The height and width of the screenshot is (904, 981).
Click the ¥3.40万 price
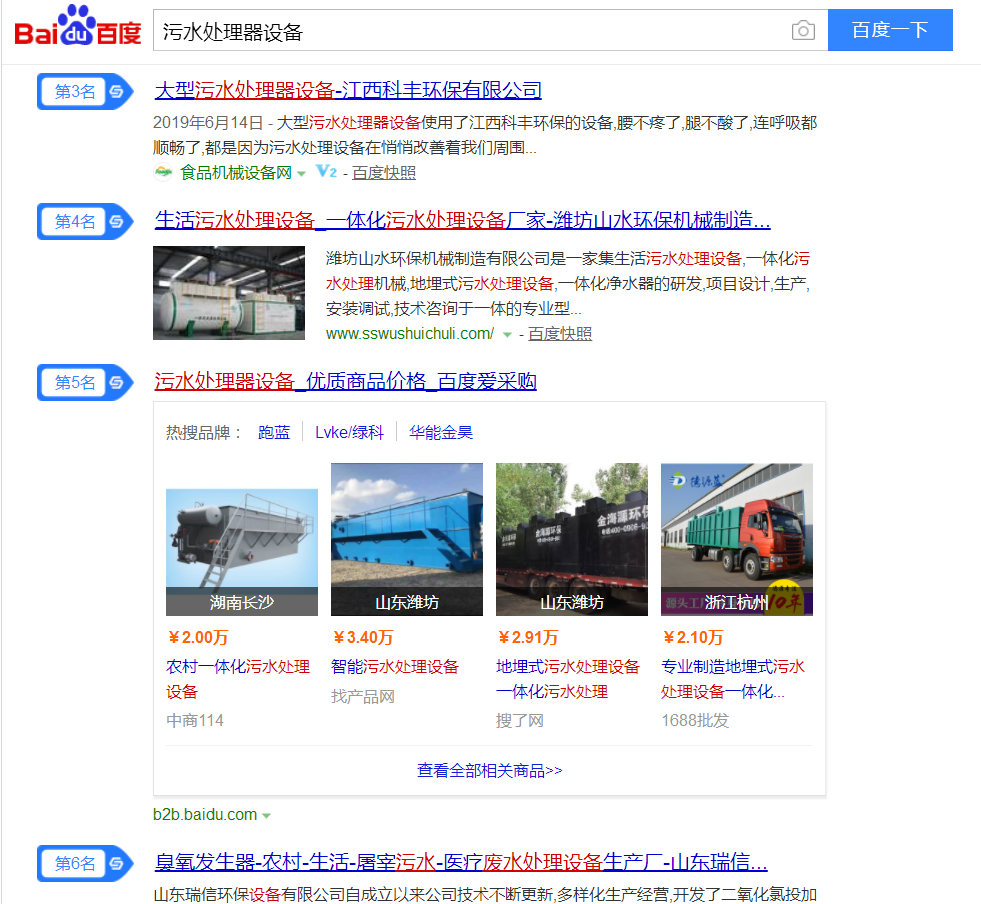pos(363,637)
